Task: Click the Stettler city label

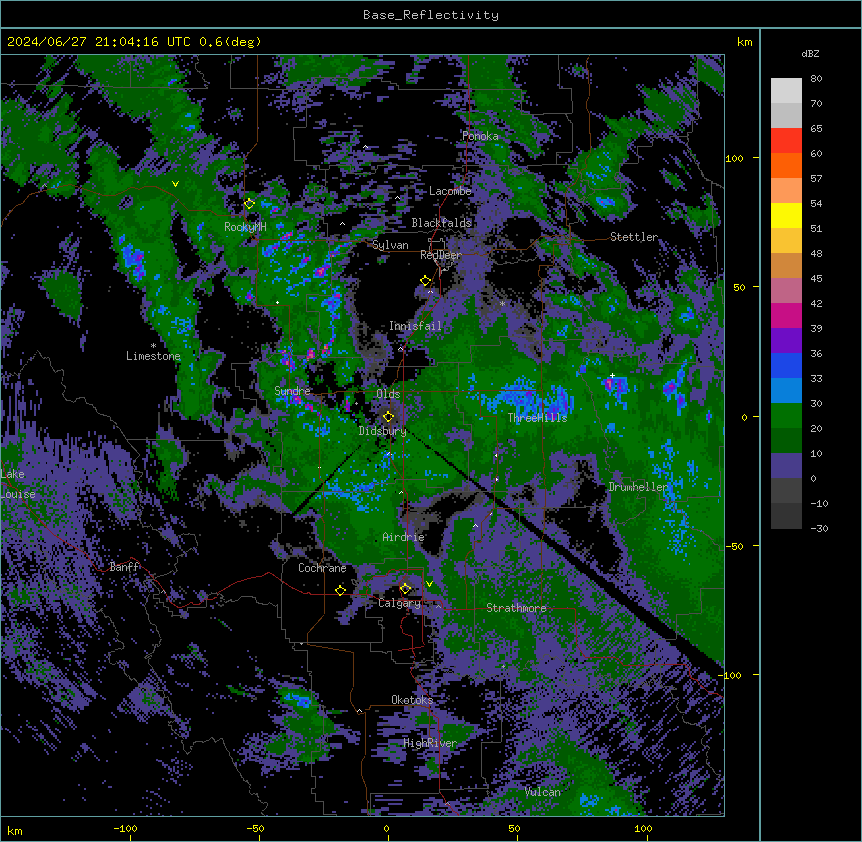Action: point(633,237)
